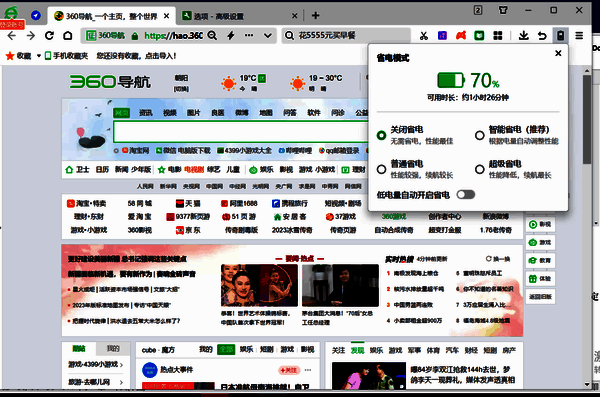Viewport: 600px width, 397px height.
Task: Switch to the 选项 - 高级设置 tab
Action: tap(240, 16)
